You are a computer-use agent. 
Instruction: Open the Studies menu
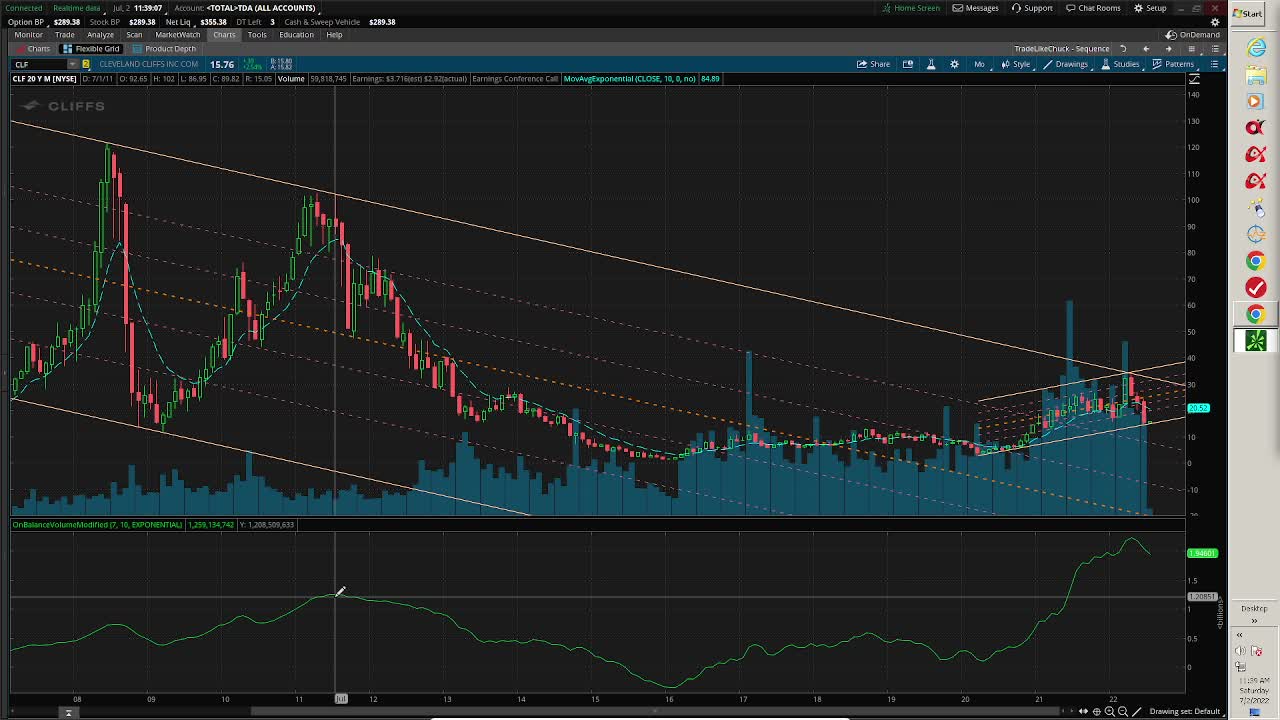(1121, 64)
